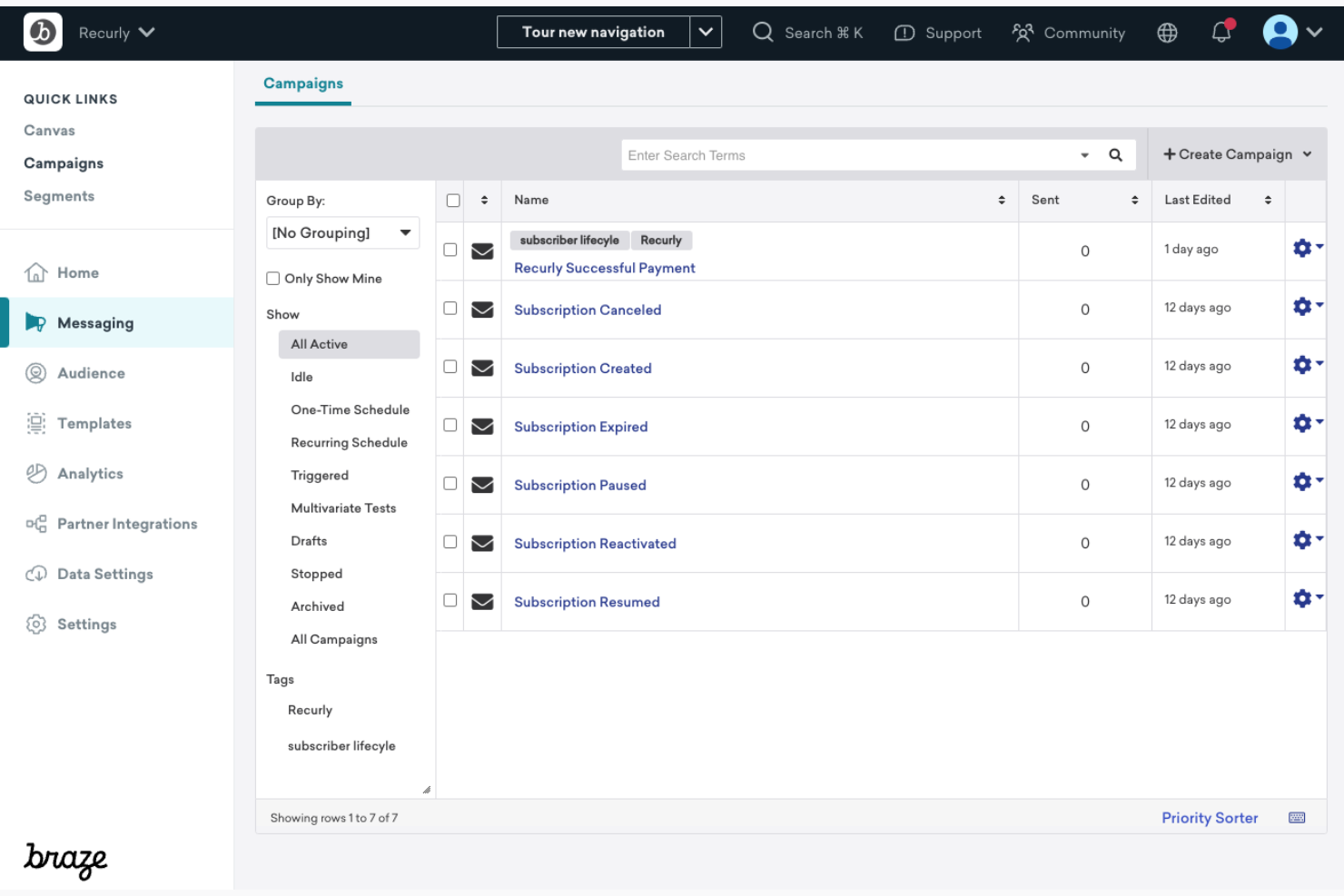Click email icon for Subscription Resumed

pyautogui.click(x=482, y=602)
